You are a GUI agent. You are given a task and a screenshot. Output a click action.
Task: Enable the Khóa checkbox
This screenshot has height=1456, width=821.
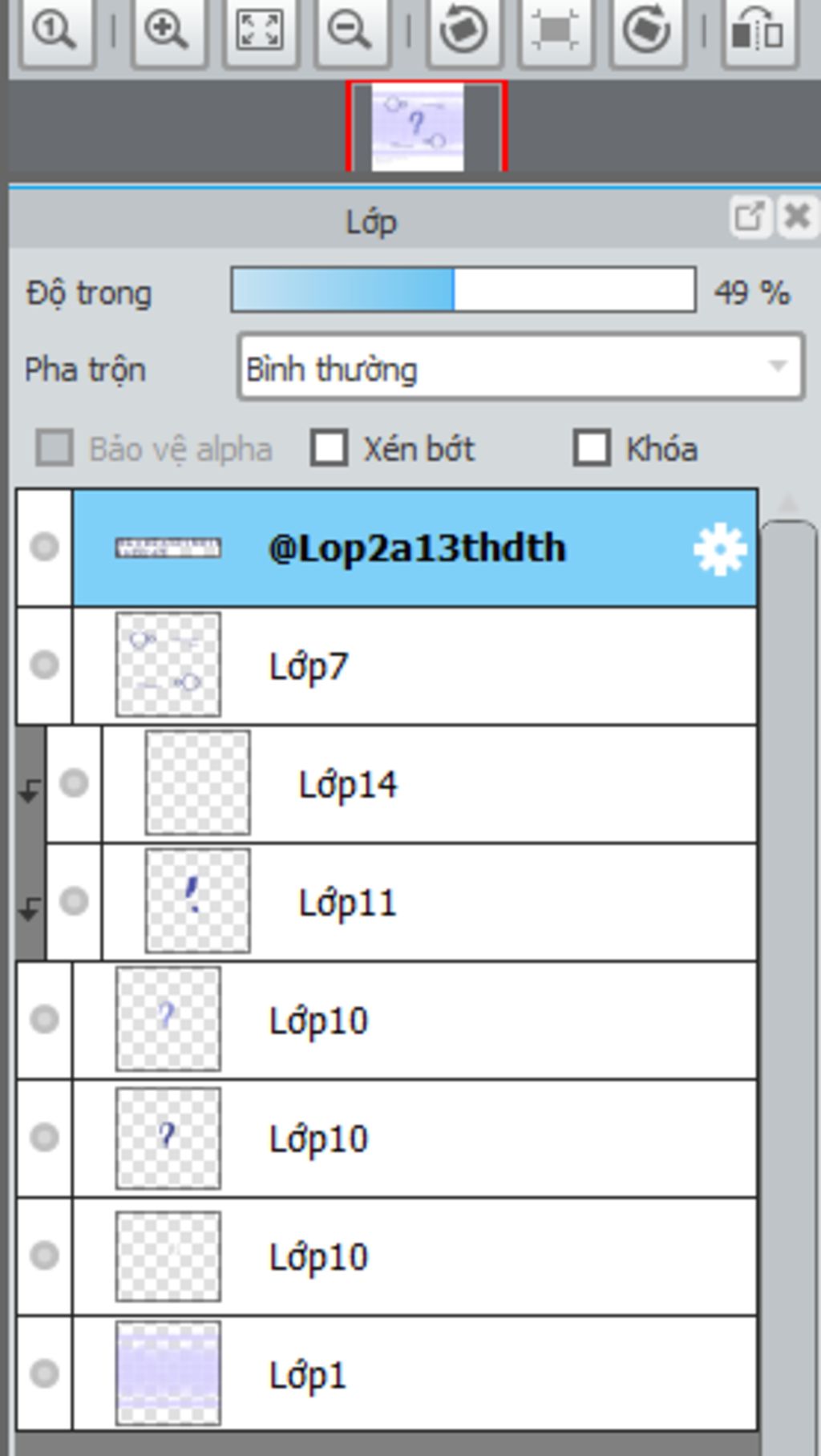592,448
